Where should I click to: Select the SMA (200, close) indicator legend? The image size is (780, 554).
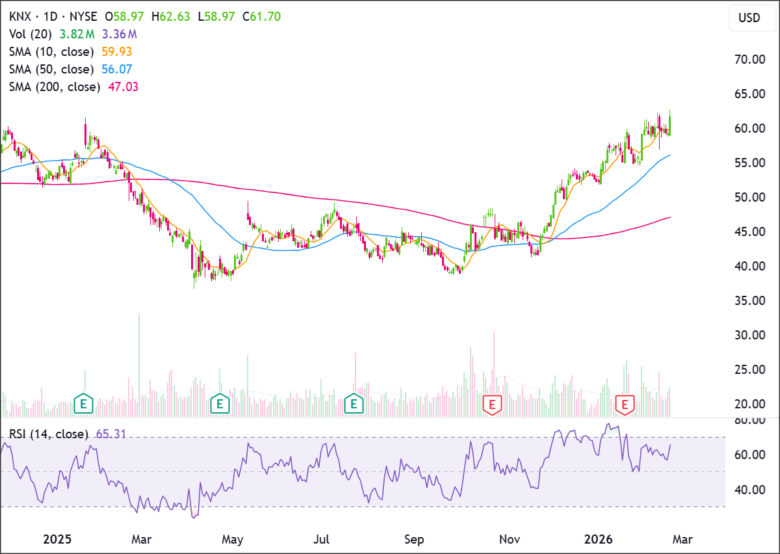pos(53,88)
